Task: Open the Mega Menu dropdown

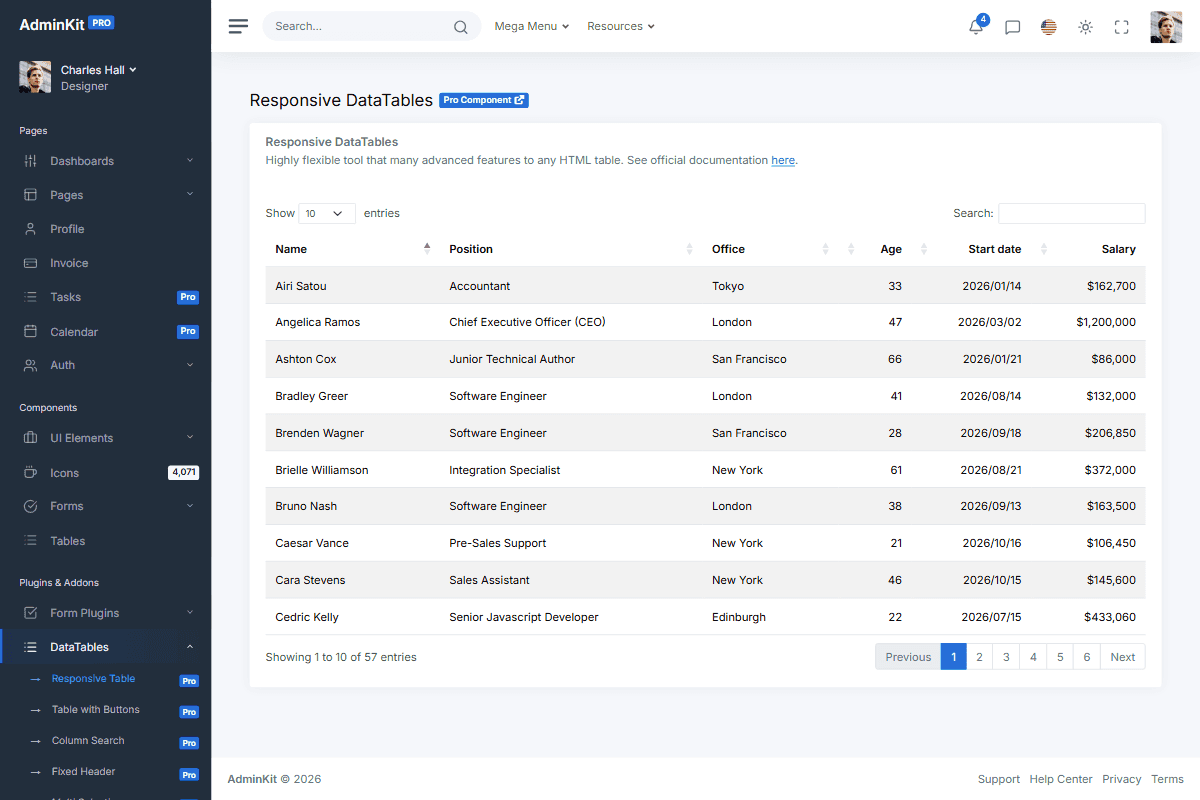Action: coord(532,26)
